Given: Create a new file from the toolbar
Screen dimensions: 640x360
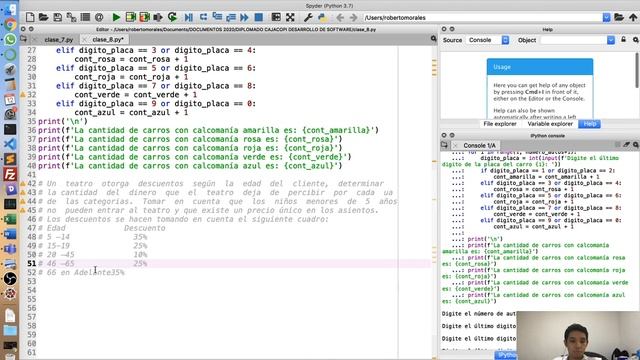Looking at the screenshot, I should [x=30, y=17].
